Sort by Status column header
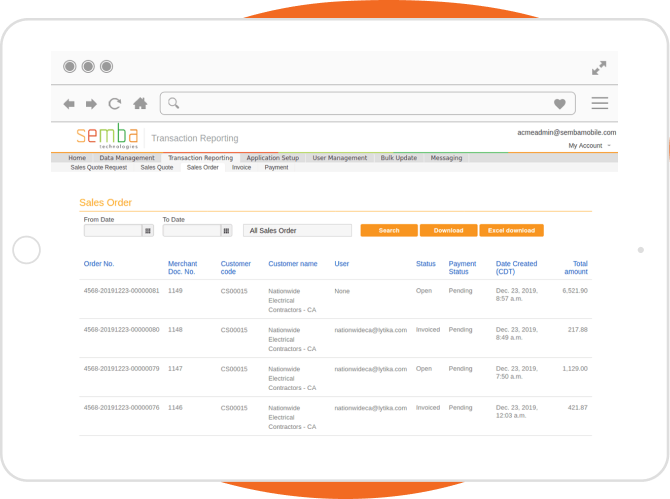Screen dimensions: 670x499 tap(426, 264)
